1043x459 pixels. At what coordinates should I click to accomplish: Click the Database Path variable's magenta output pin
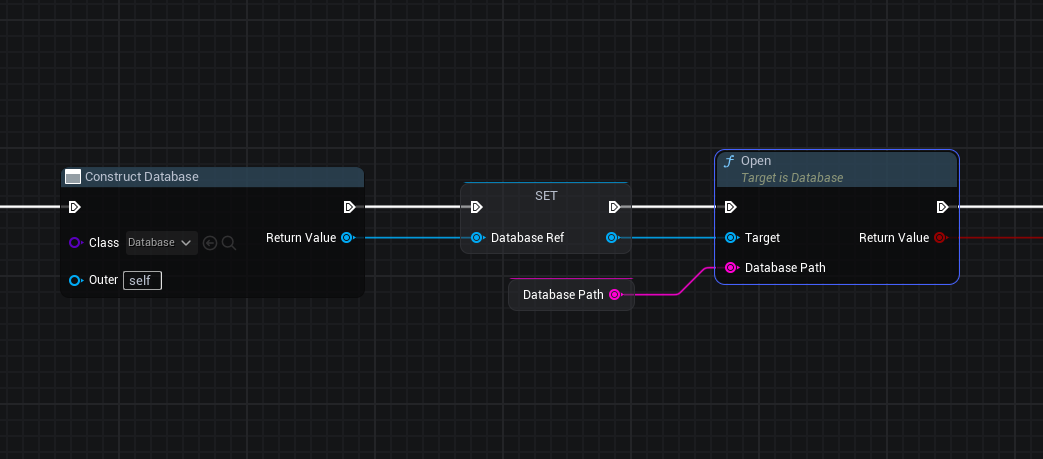point(614,294)
